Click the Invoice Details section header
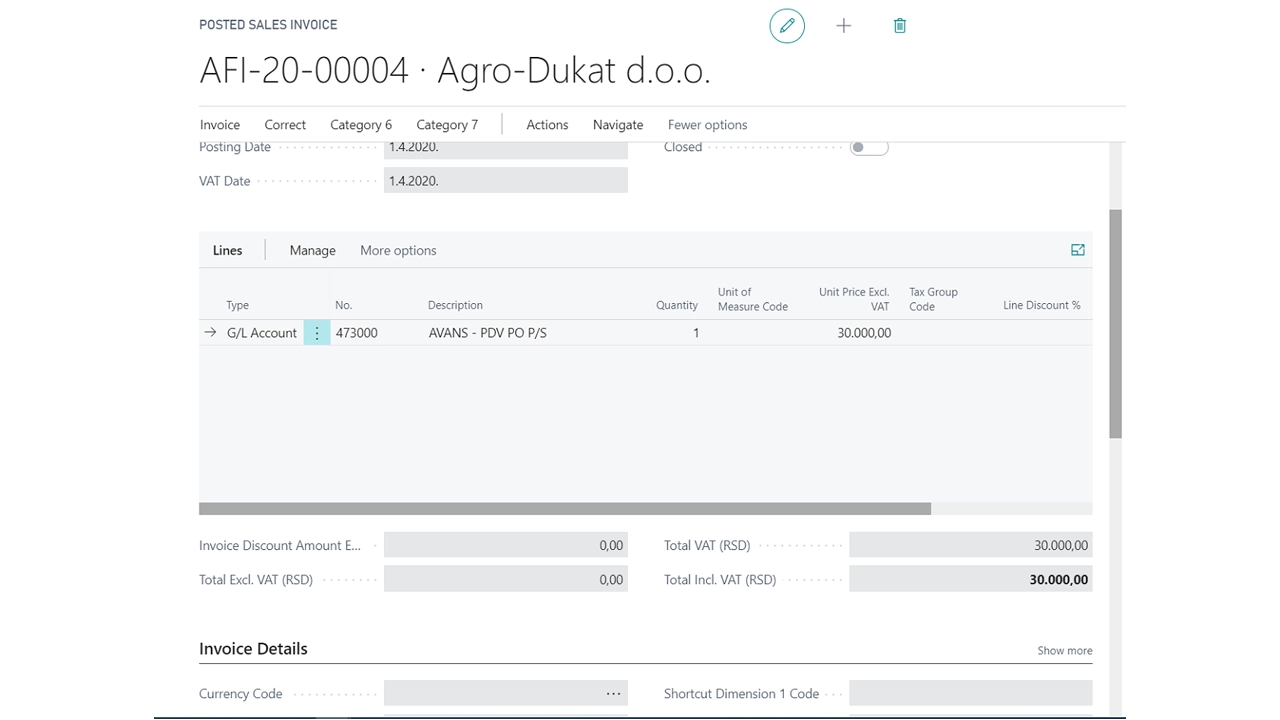The image size is (1280, 720). click(x=253, y=649)
